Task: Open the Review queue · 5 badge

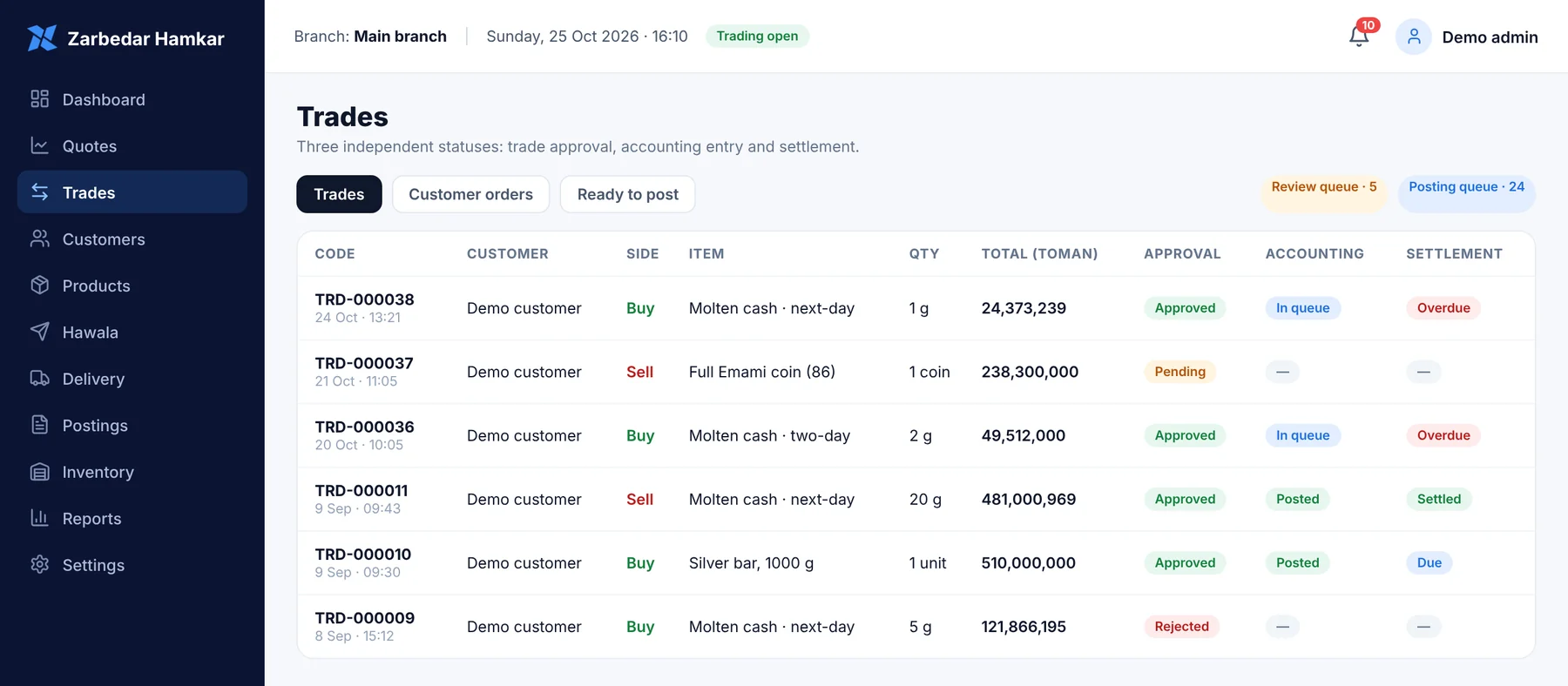Action: [x=1323, y=187]
